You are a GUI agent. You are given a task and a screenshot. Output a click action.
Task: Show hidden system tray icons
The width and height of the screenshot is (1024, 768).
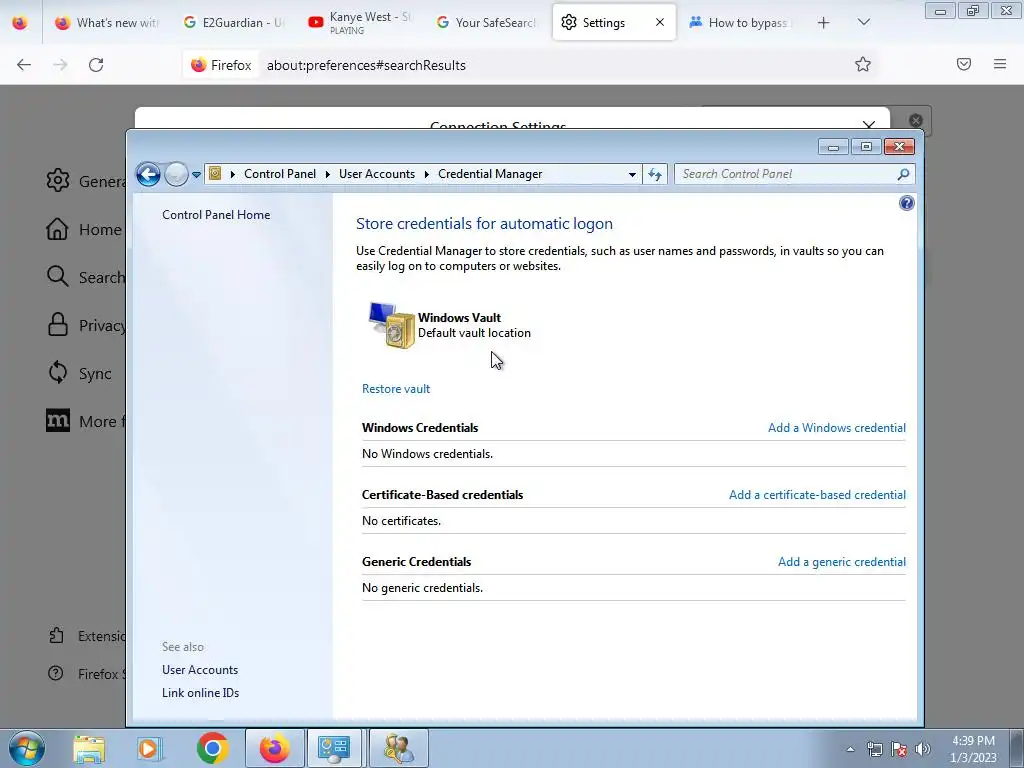coord(850,749)
